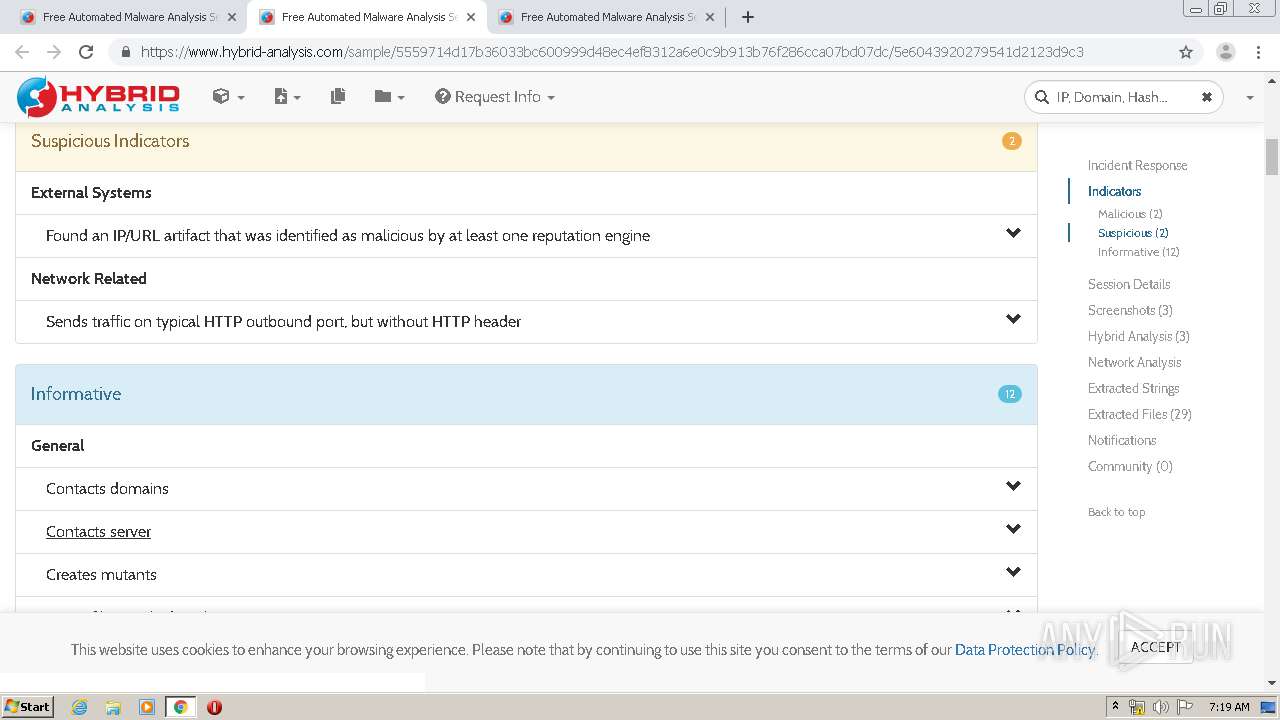The image size is (1280, 720).
Task: Go to Incident Response in sidebar
Action: click(x=1137, y=165)
